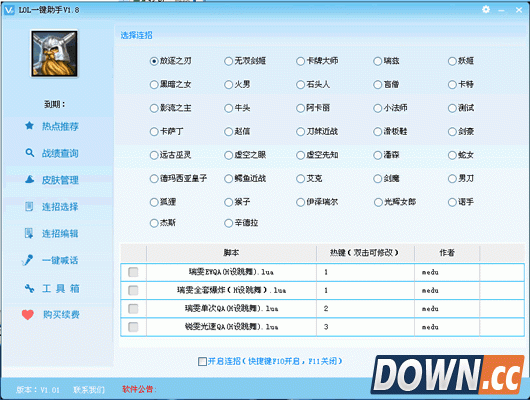Pick the 卡特 radio button
The height and width of the screenshot is (400, 530).
[452, 85]
